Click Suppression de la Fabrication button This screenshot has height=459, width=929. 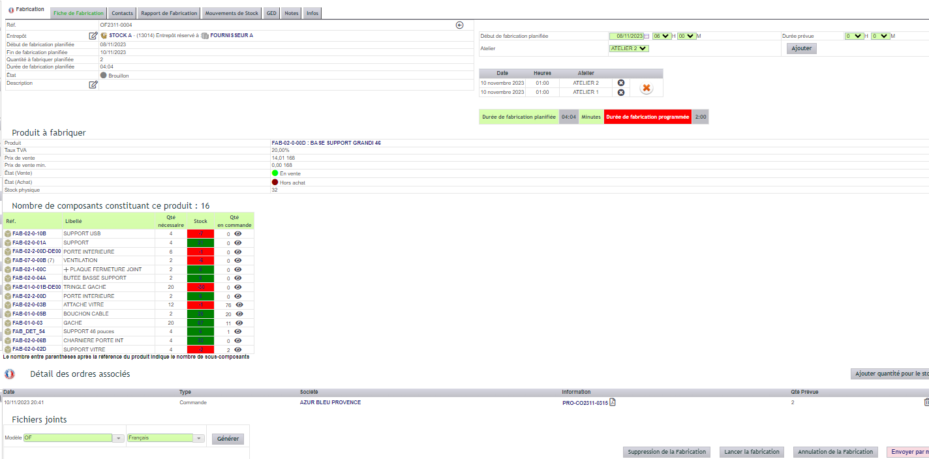click(667, 452)
